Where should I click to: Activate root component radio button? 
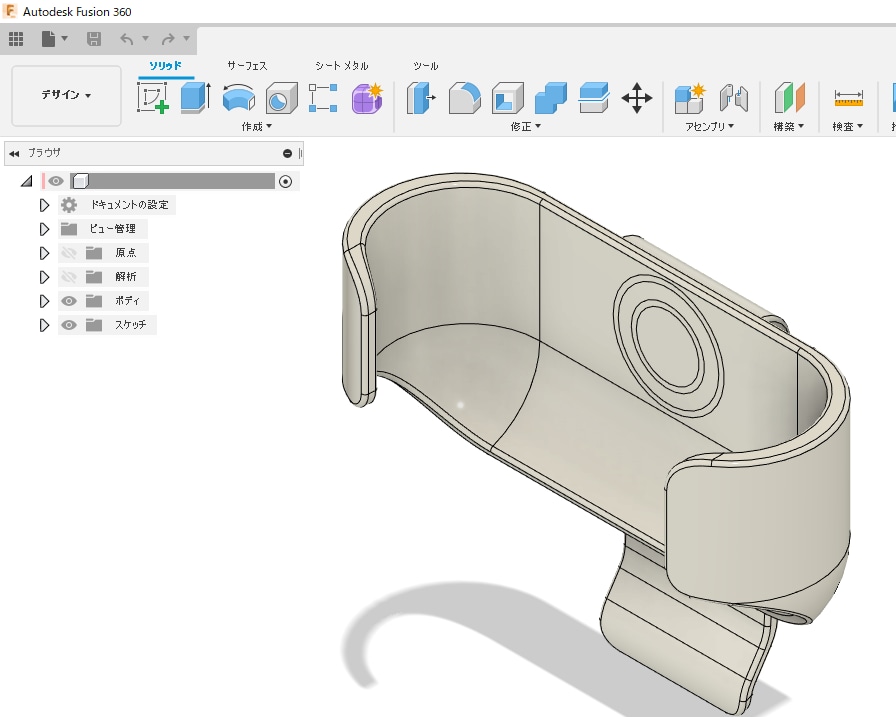point(285,182)
